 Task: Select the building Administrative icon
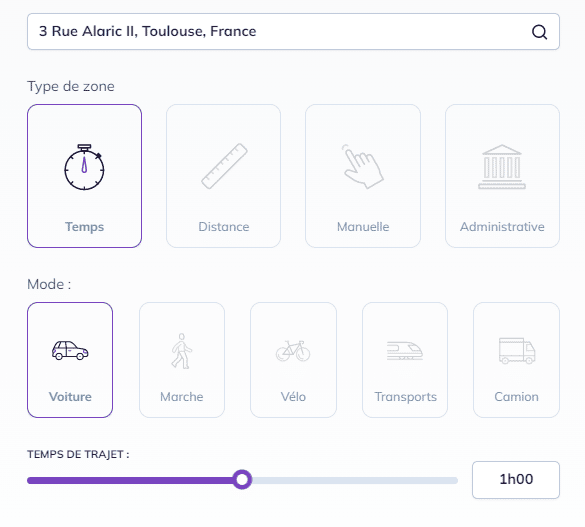coord(502,167)
